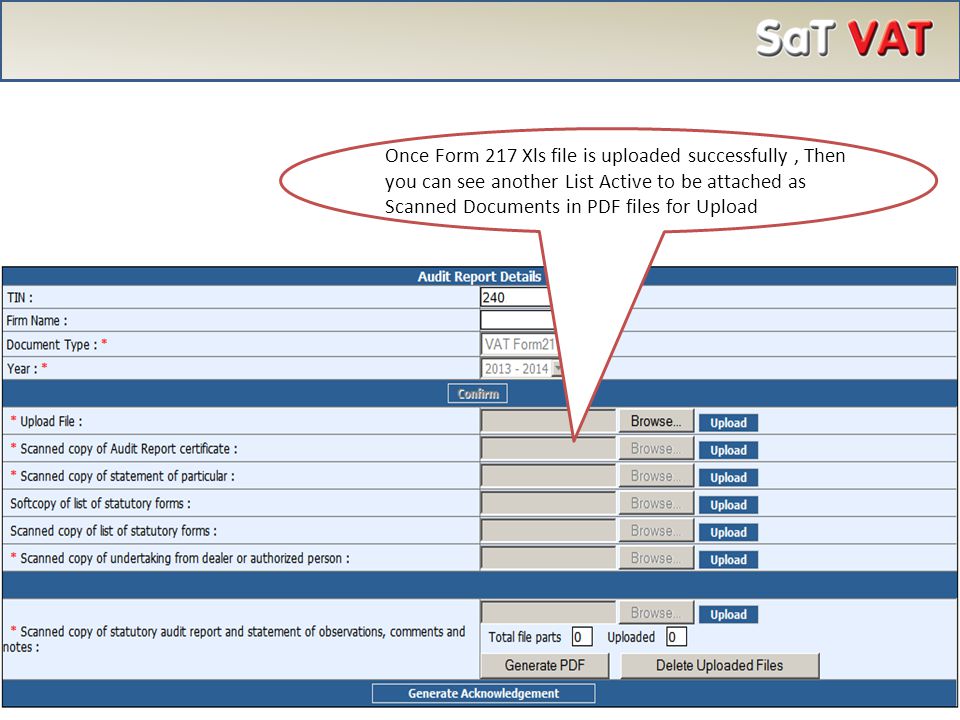Screen dimensions: 960x720
Task: Upload undertaking from dealer scan
Action: click(x=729, y=560)
